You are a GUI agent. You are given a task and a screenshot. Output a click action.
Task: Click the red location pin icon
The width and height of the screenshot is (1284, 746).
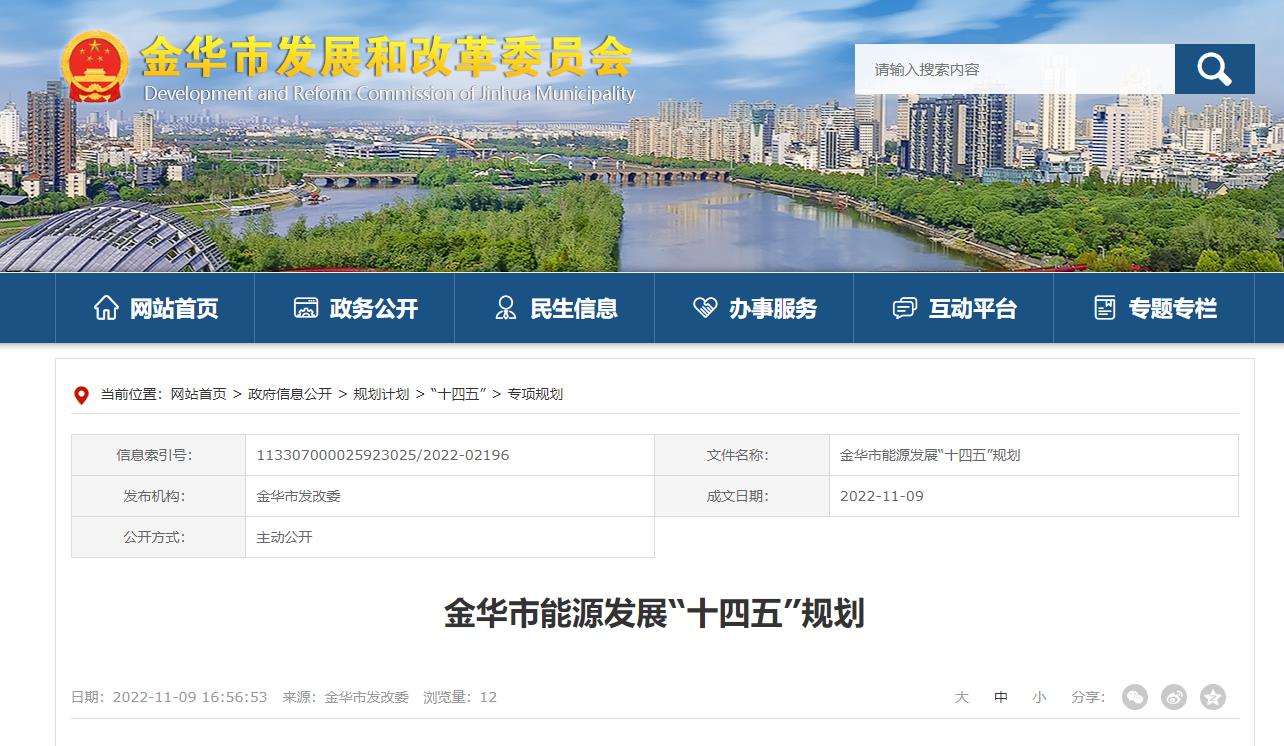pyautogui.click(x=82, y=395)
